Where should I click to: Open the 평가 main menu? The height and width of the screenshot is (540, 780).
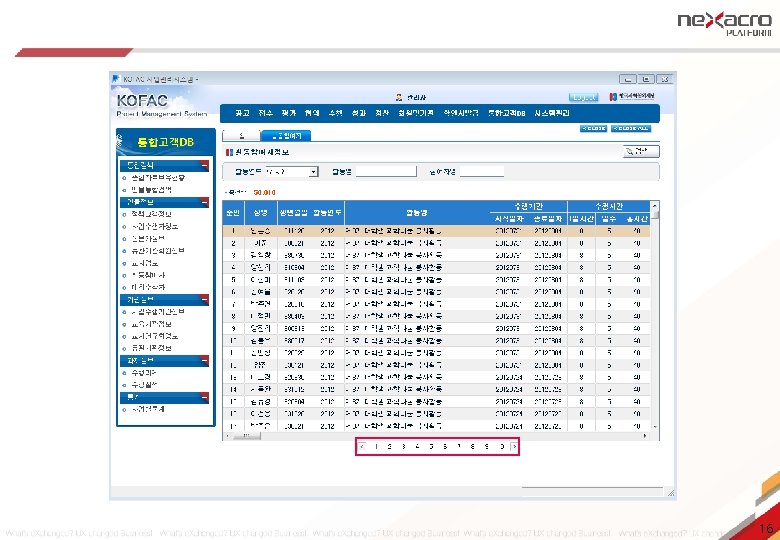pyautogui.click(x=288, y=113)
